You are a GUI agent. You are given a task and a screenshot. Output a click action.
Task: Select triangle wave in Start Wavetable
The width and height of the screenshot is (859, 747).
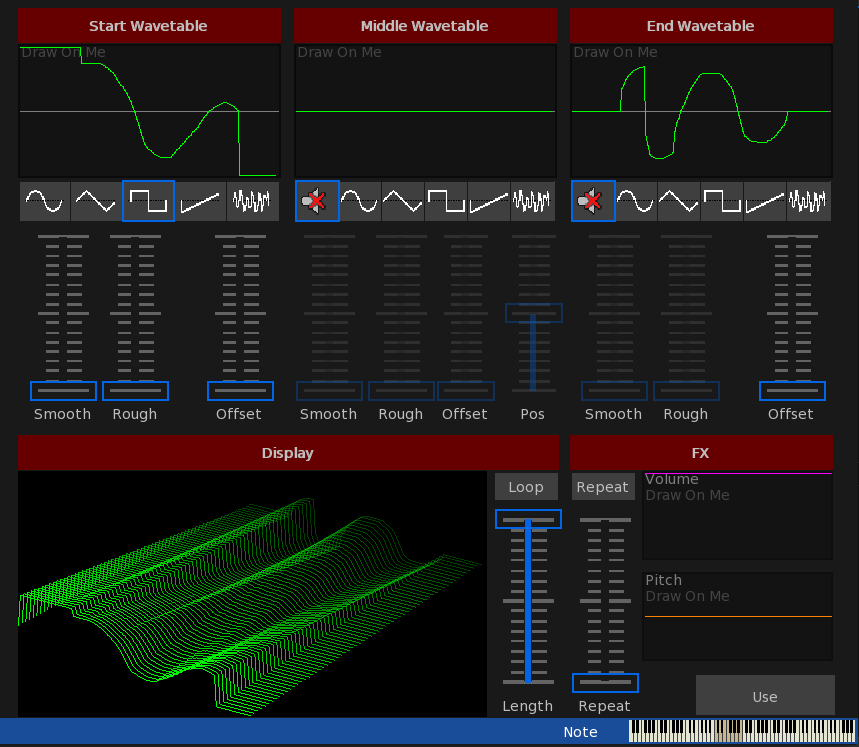(97, 201)
